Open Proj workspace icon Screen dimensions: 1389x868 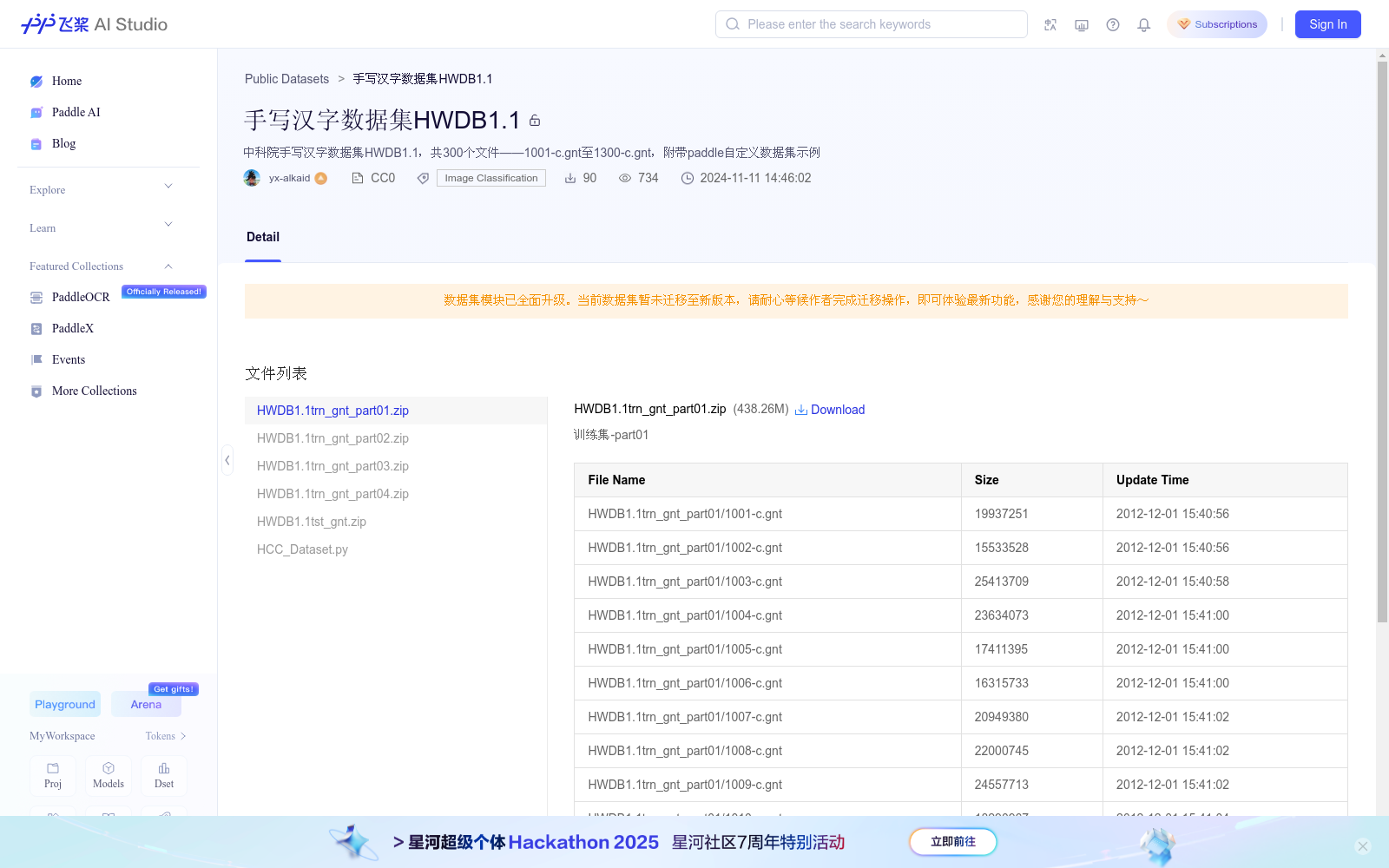tap(53, 775)
